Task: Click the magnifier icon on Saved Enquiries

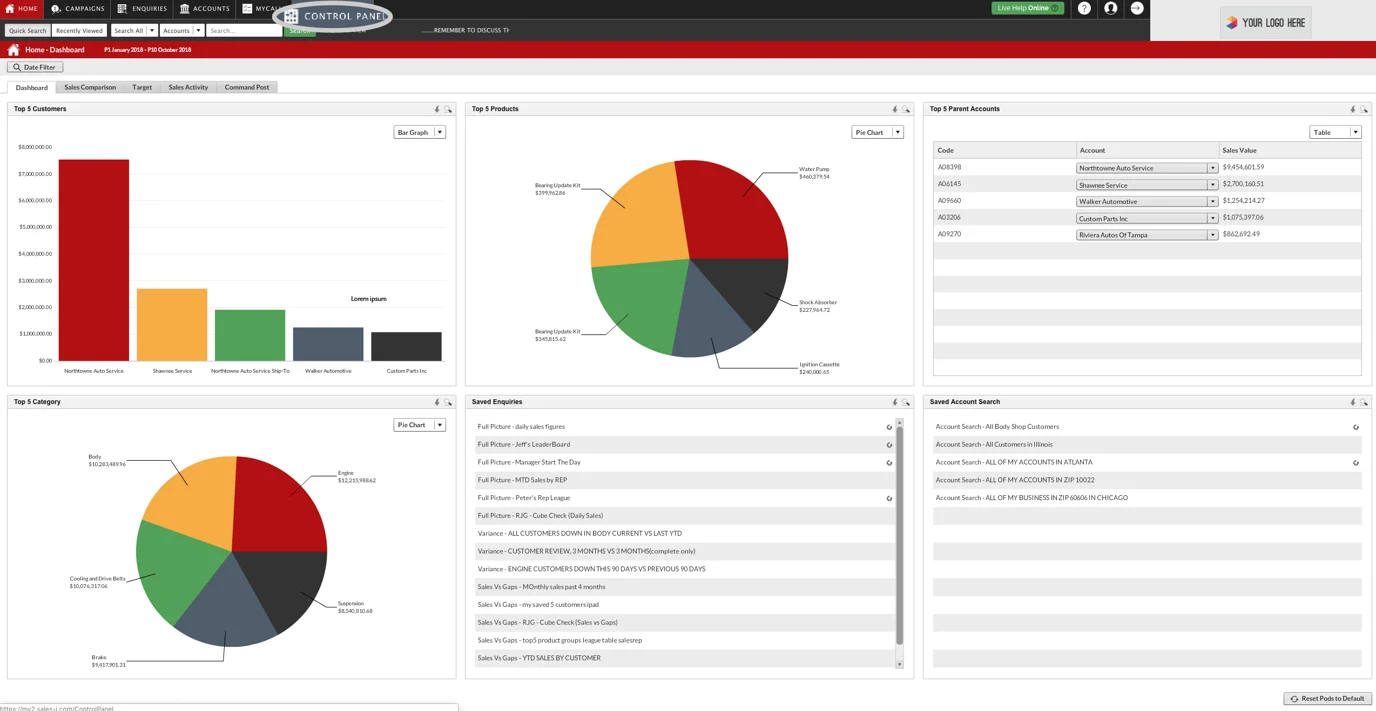Action: click(906, 402)
